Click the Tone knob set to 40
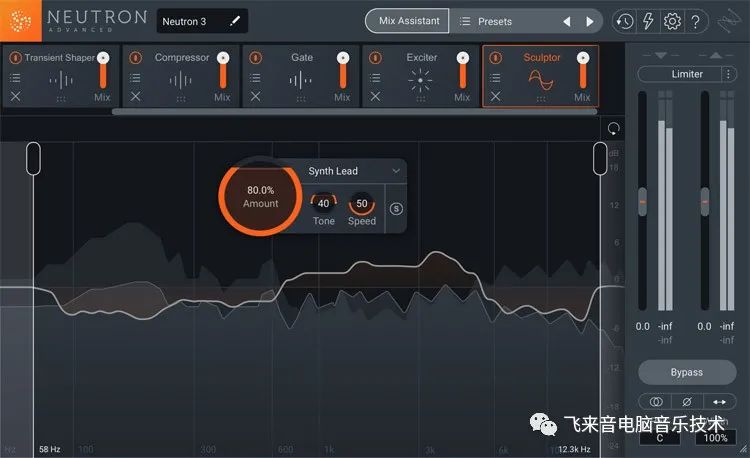This screenshot has width=750, height=458. [323, 204]
